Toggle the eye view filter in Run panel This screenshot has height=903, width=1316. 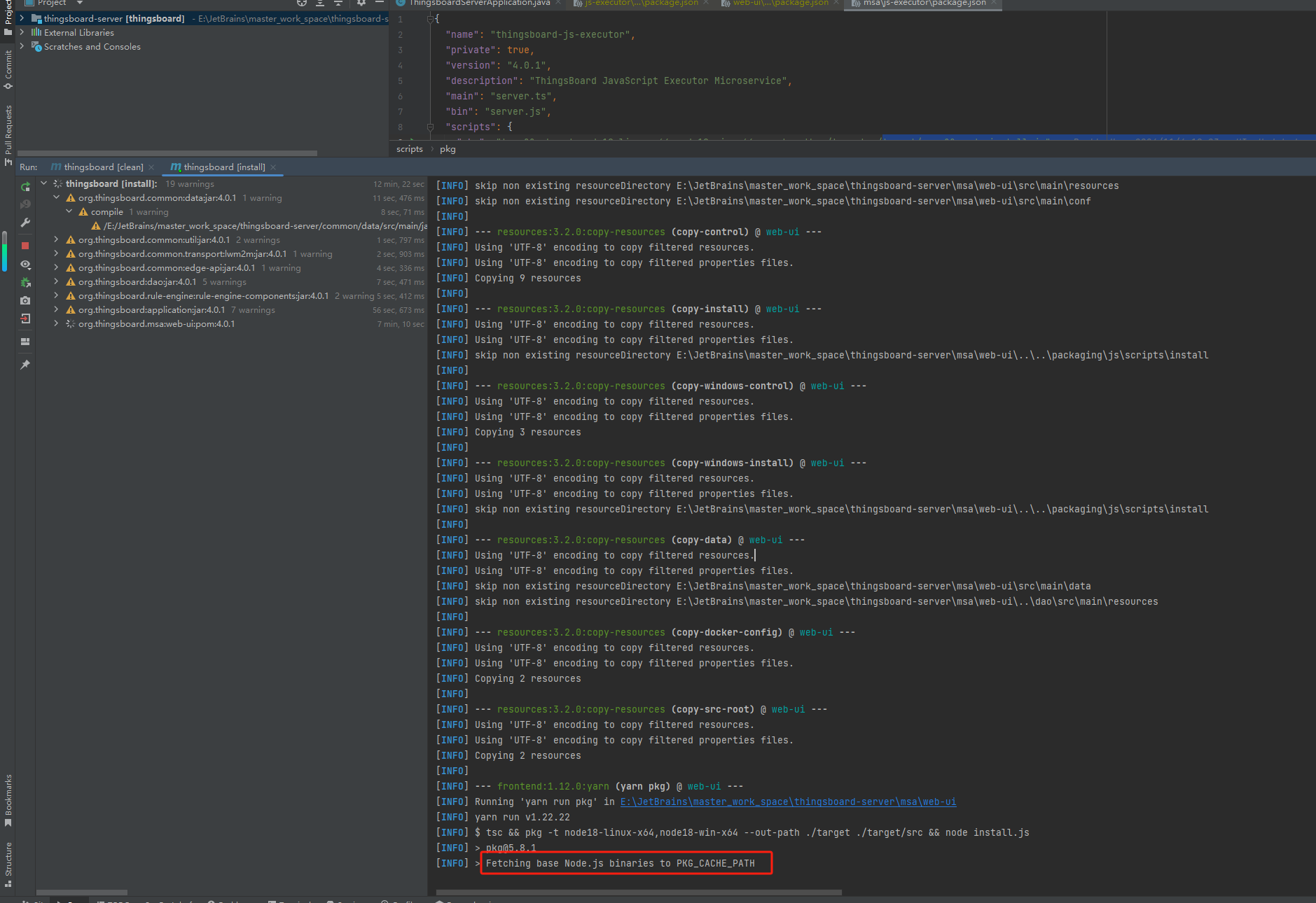pyautogui.click(x=25, y=265)
